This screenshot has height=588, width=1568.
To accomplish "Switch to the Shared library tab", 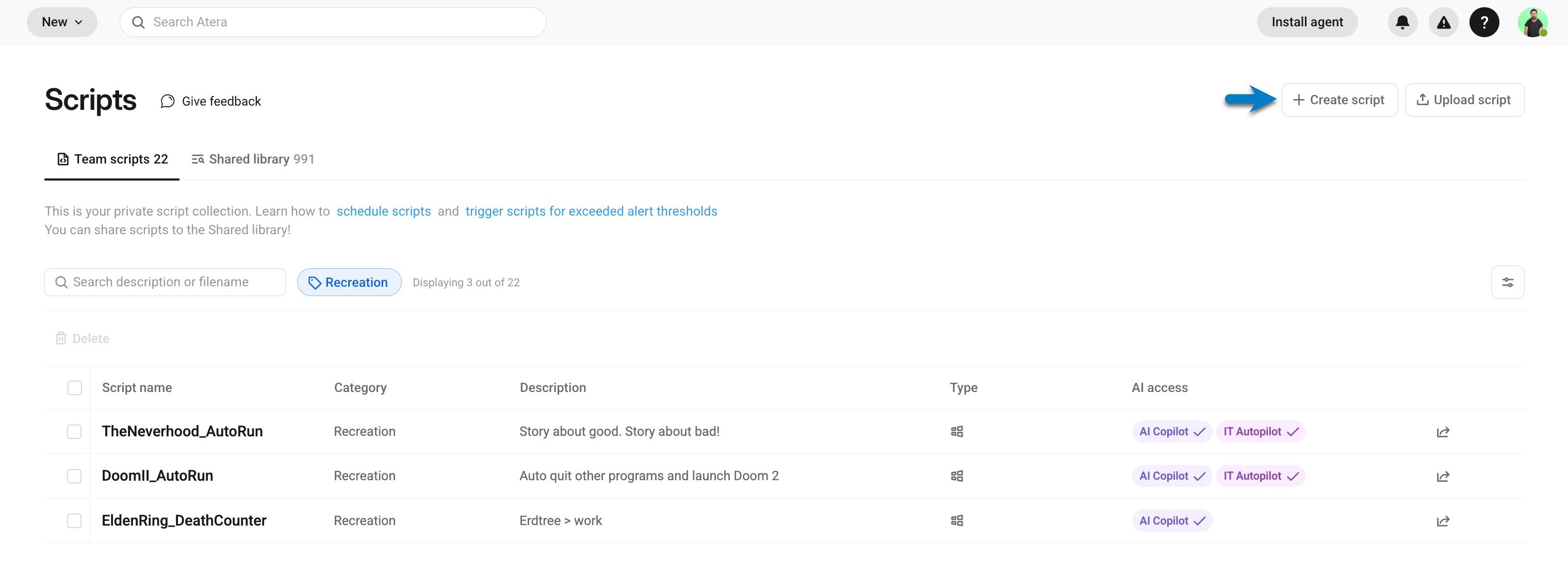I will point(253,159).
